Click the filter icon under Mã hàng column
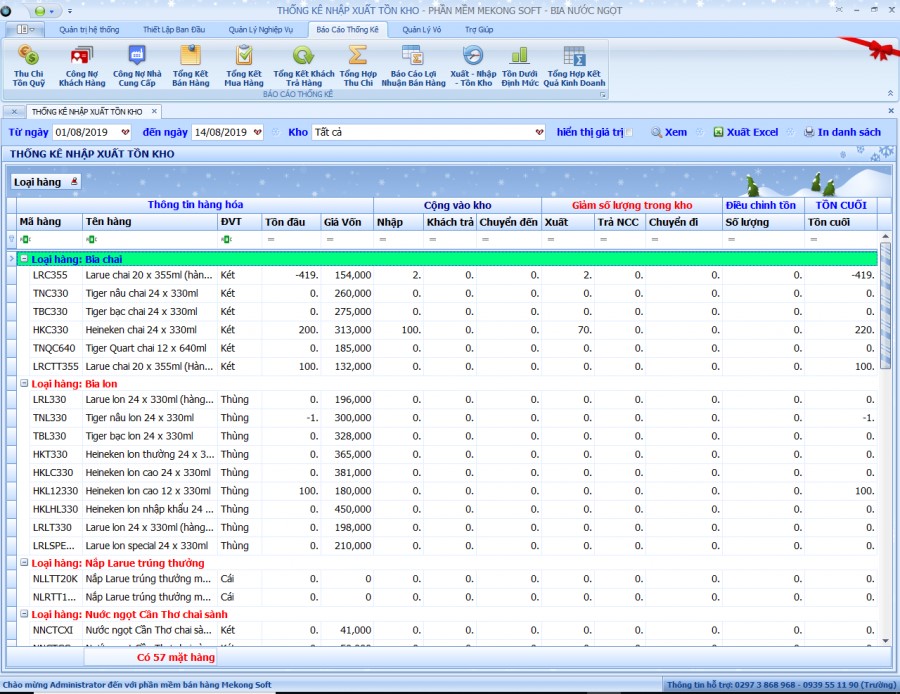This screenshot has height=694, width=900. [x=25, y=239]
